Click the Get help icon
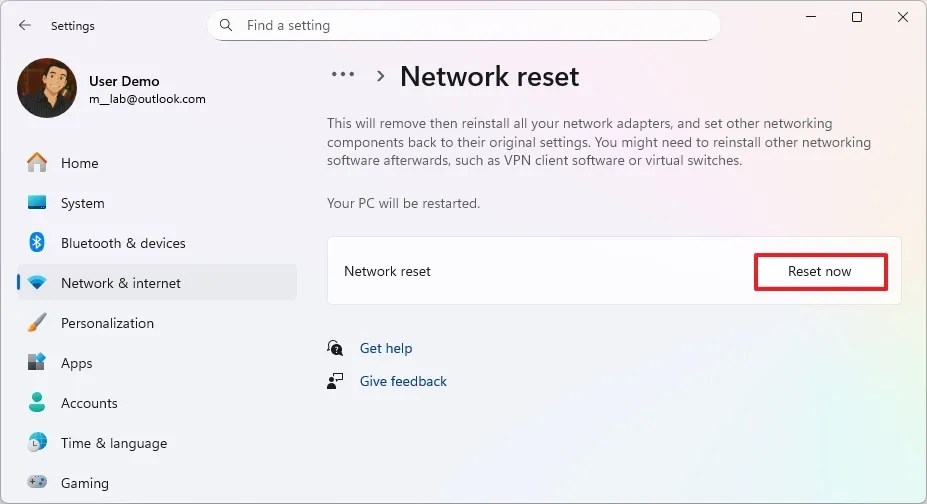Screen dimensions: 927x504 coord(335,348)
